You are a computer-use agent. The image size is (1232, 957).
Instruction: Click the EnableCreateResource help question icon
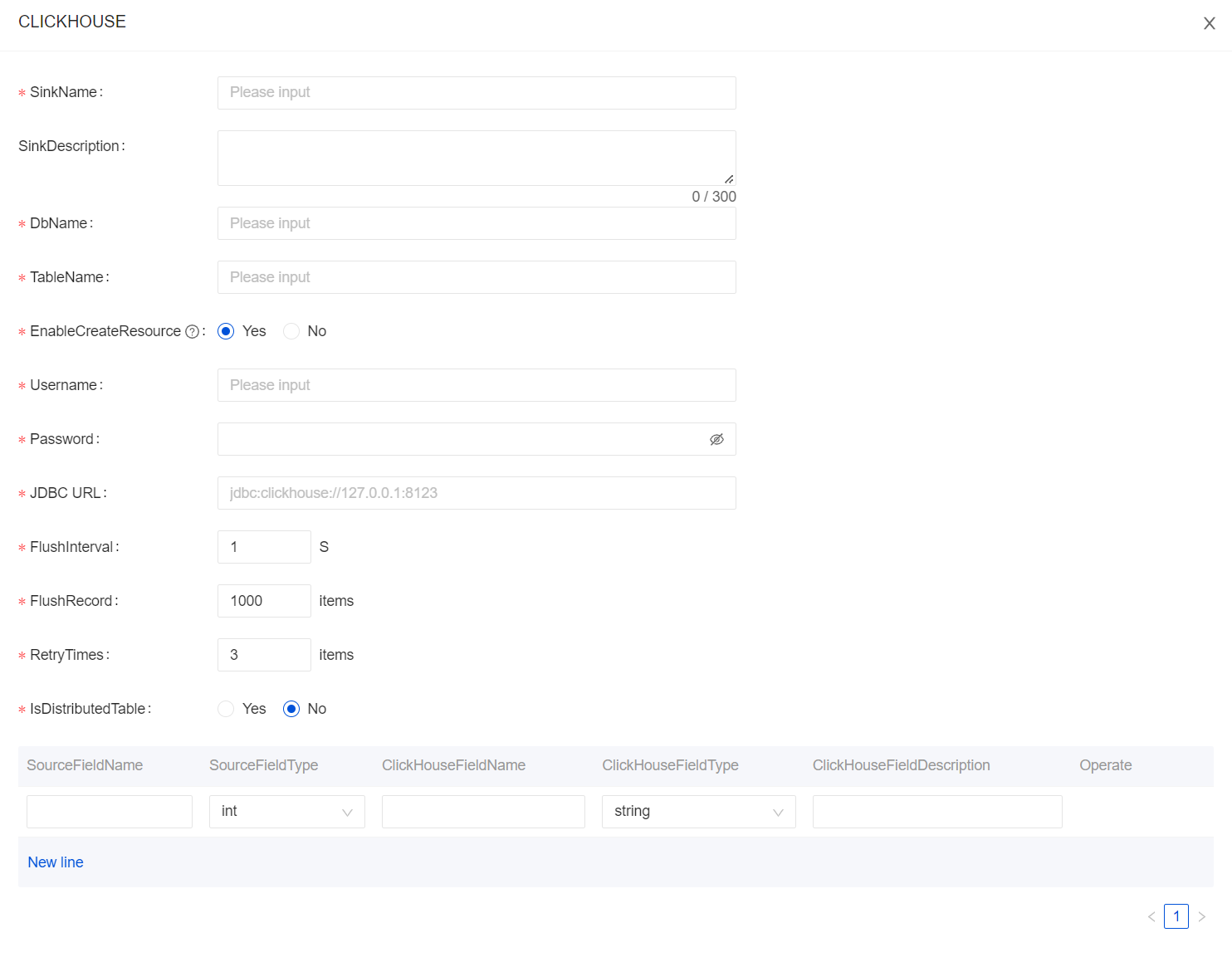(x=193, y=332)
